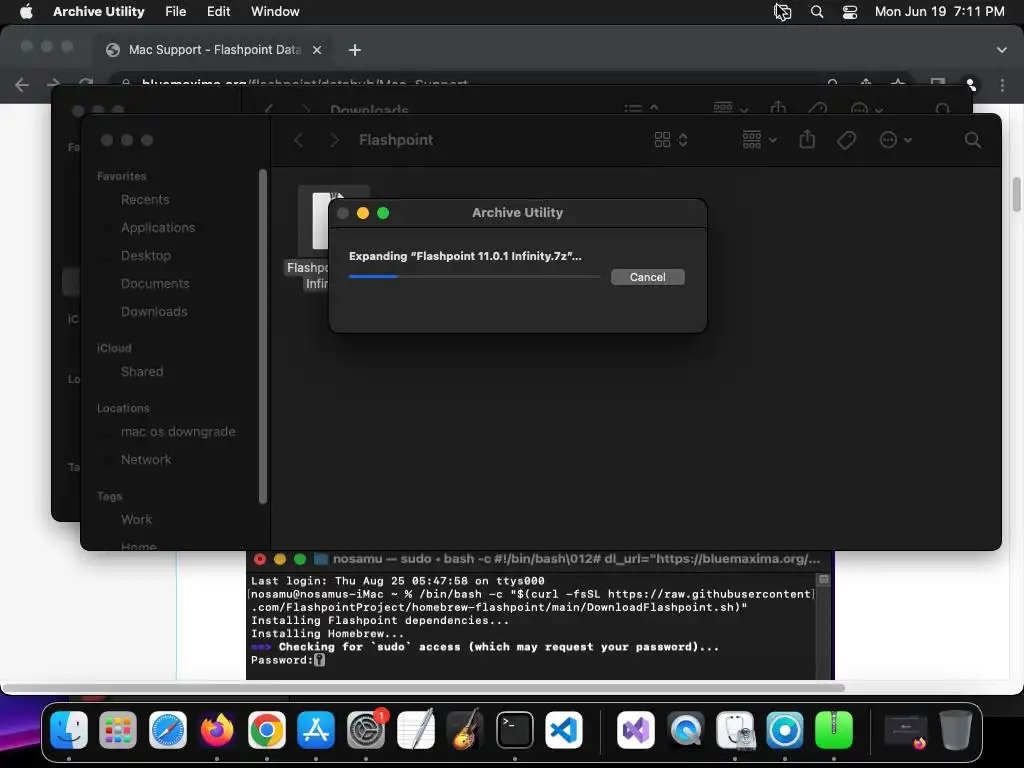Open the Trash in the Dock
Viewport: 1024px width, 768px height.
955,729
